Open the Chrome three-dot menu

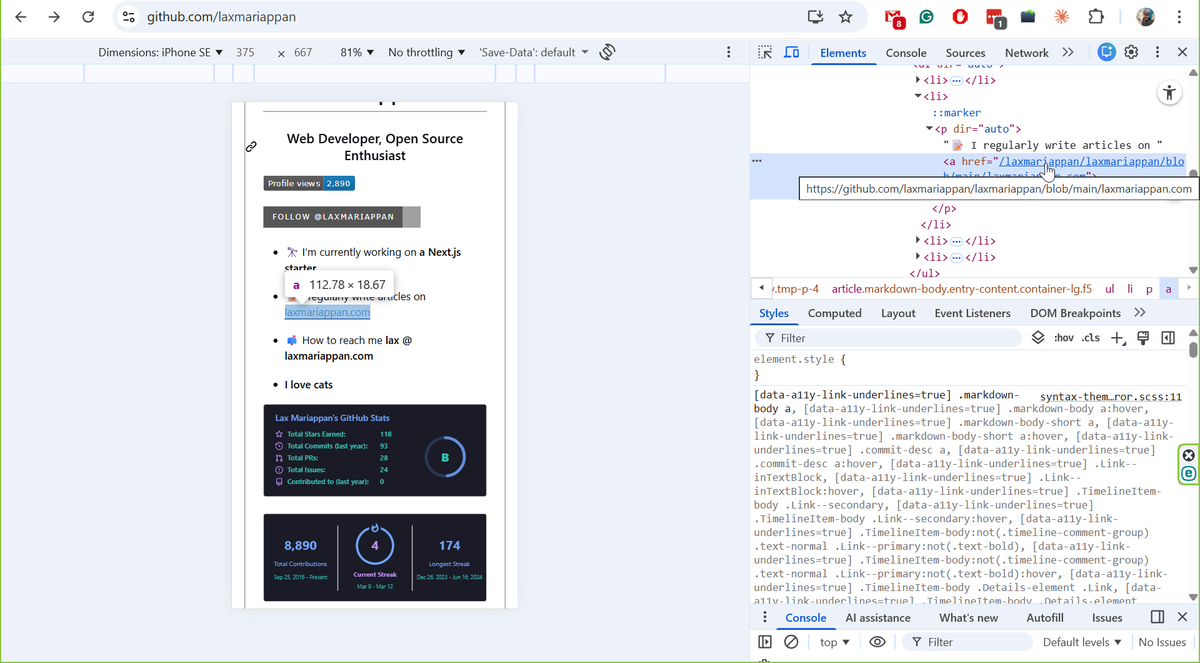click(1179, 17)
